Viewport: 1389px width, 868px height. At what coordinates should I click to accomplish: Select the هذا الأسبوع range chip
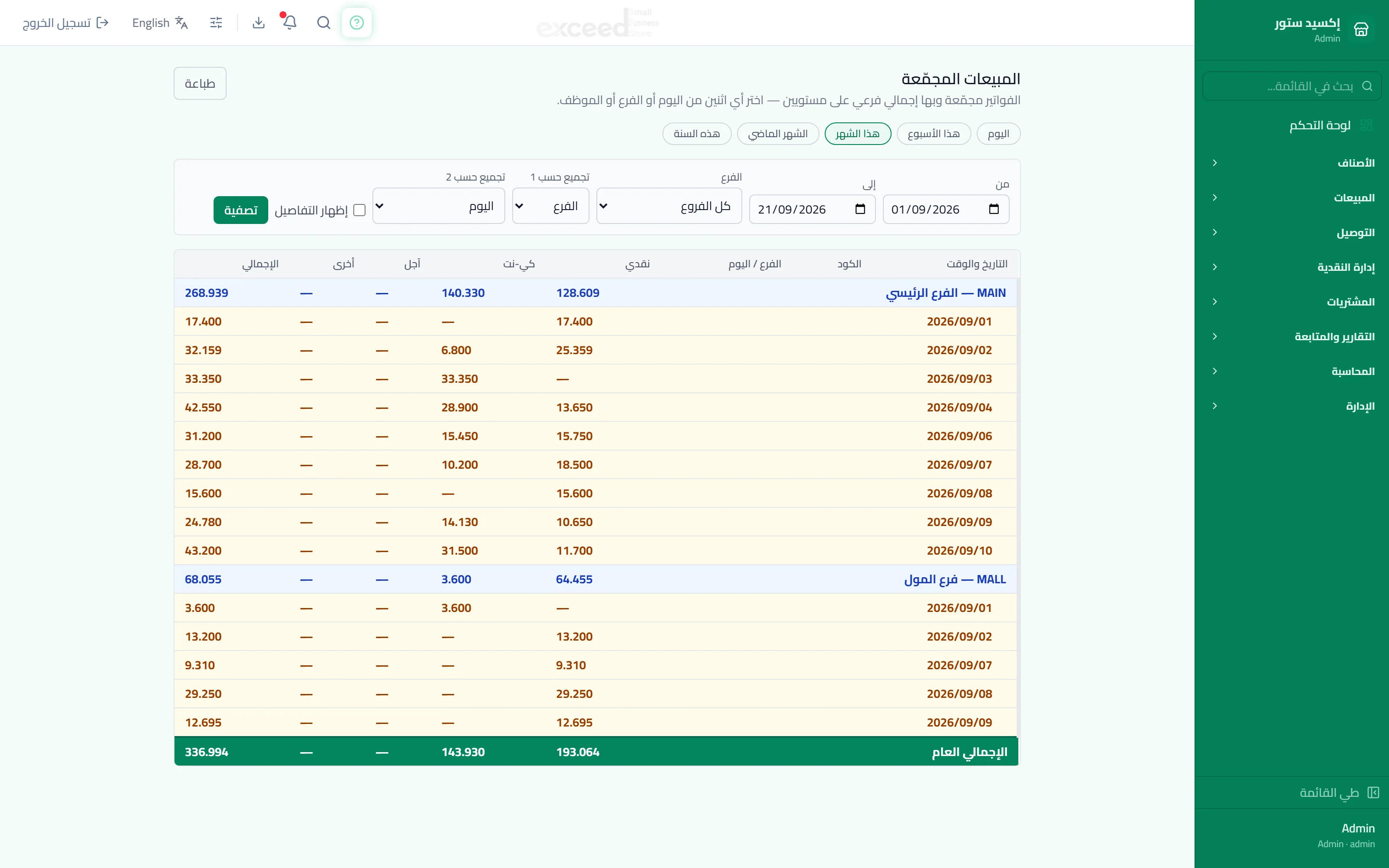933,134
